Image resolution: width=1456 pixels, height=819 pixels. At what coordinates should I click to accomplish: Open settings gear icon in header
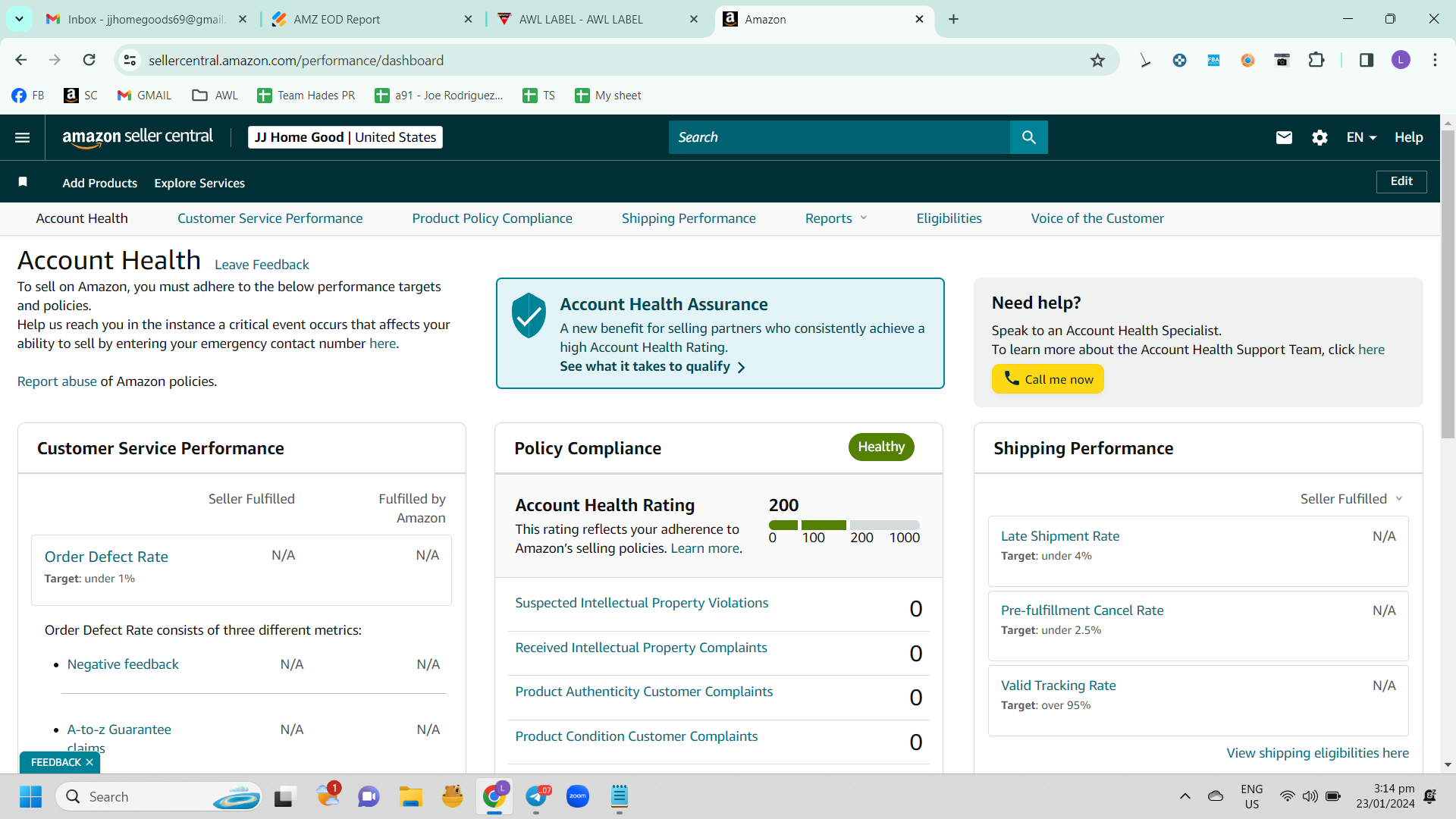(1319, 137)
